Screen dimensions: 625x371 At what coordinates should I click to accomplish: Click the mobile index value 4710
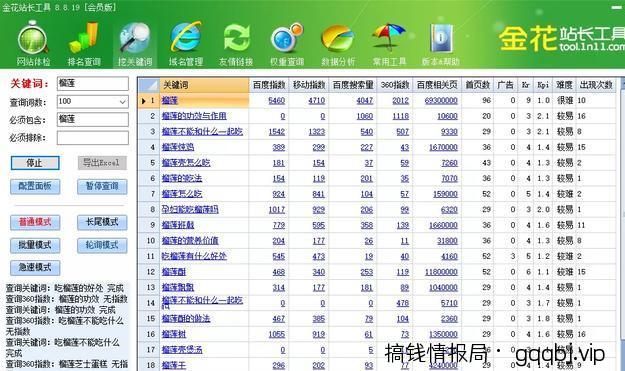pos(317,100)
